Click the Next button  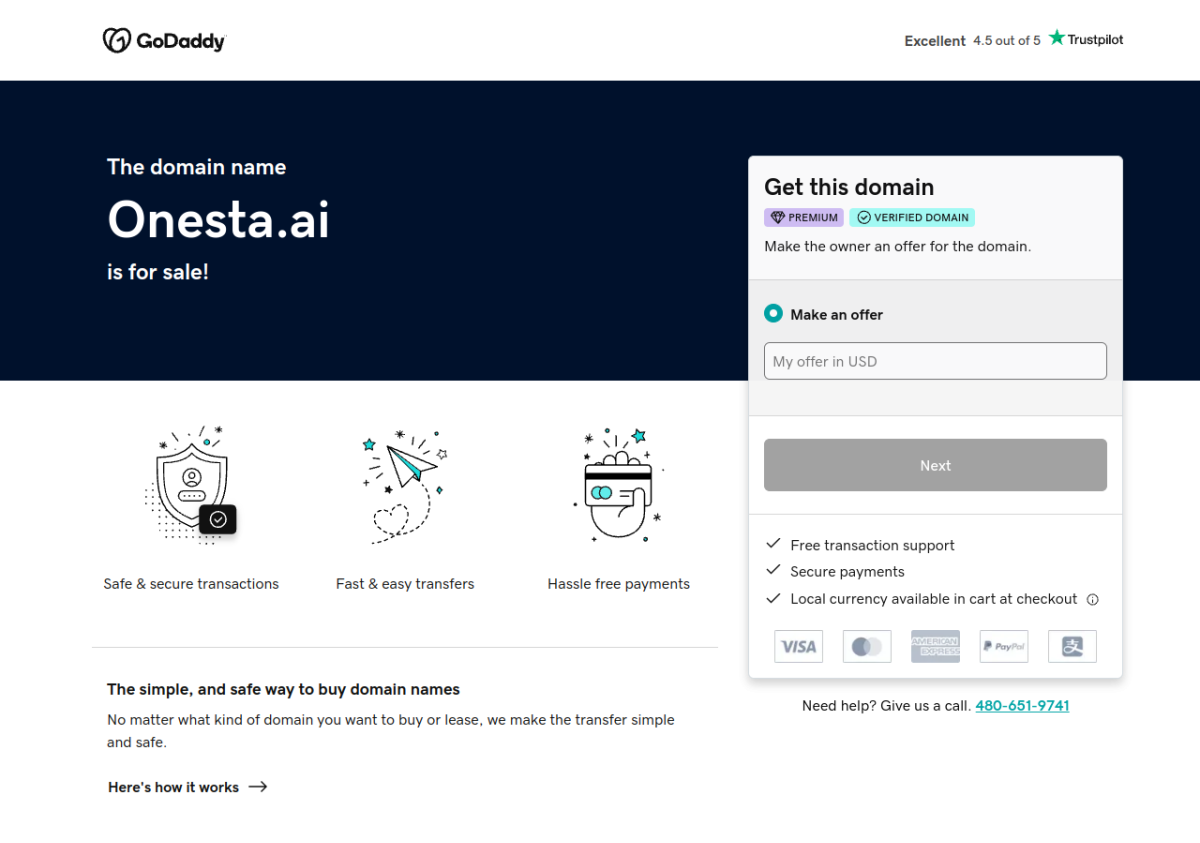pos(935,465)
